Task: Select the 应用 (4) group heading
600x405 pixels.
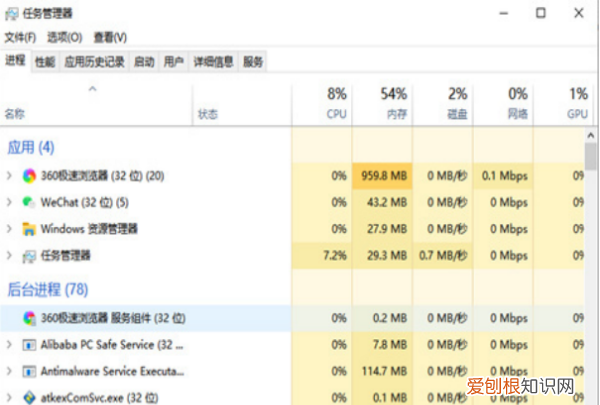Action: click(x=31, y=147)
